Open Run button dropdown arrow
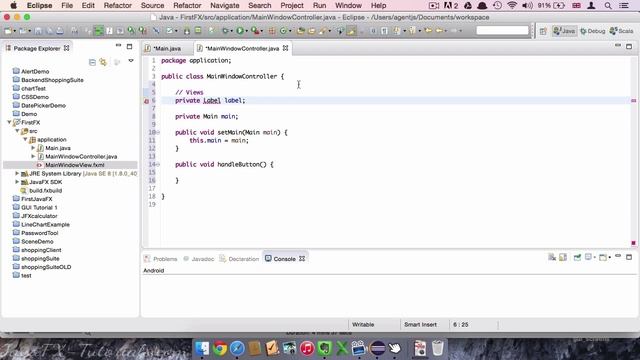The image size is (640, 360). [x=247, y=31]
